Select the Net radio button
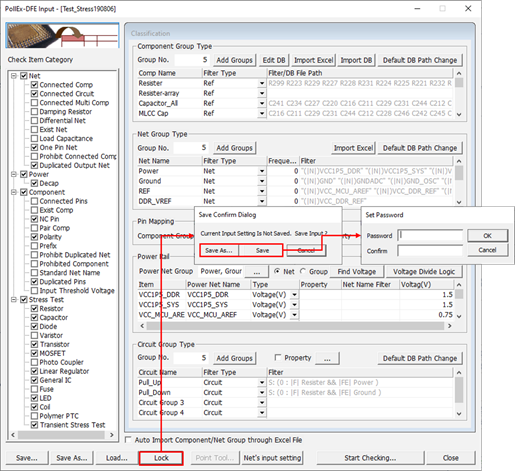515x471 pixels. coord(277,271)
